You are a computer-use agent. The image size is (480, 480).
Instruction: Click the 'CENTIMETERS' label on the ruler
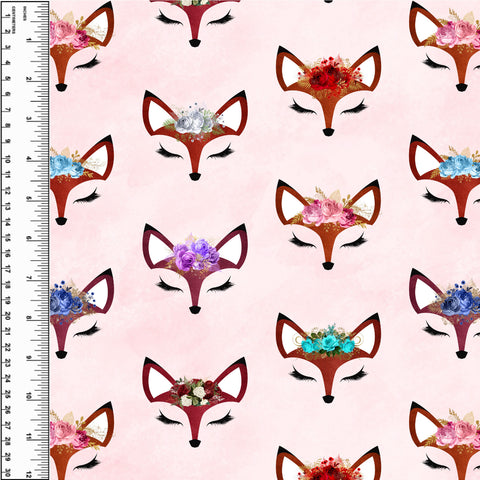point(13,20)
